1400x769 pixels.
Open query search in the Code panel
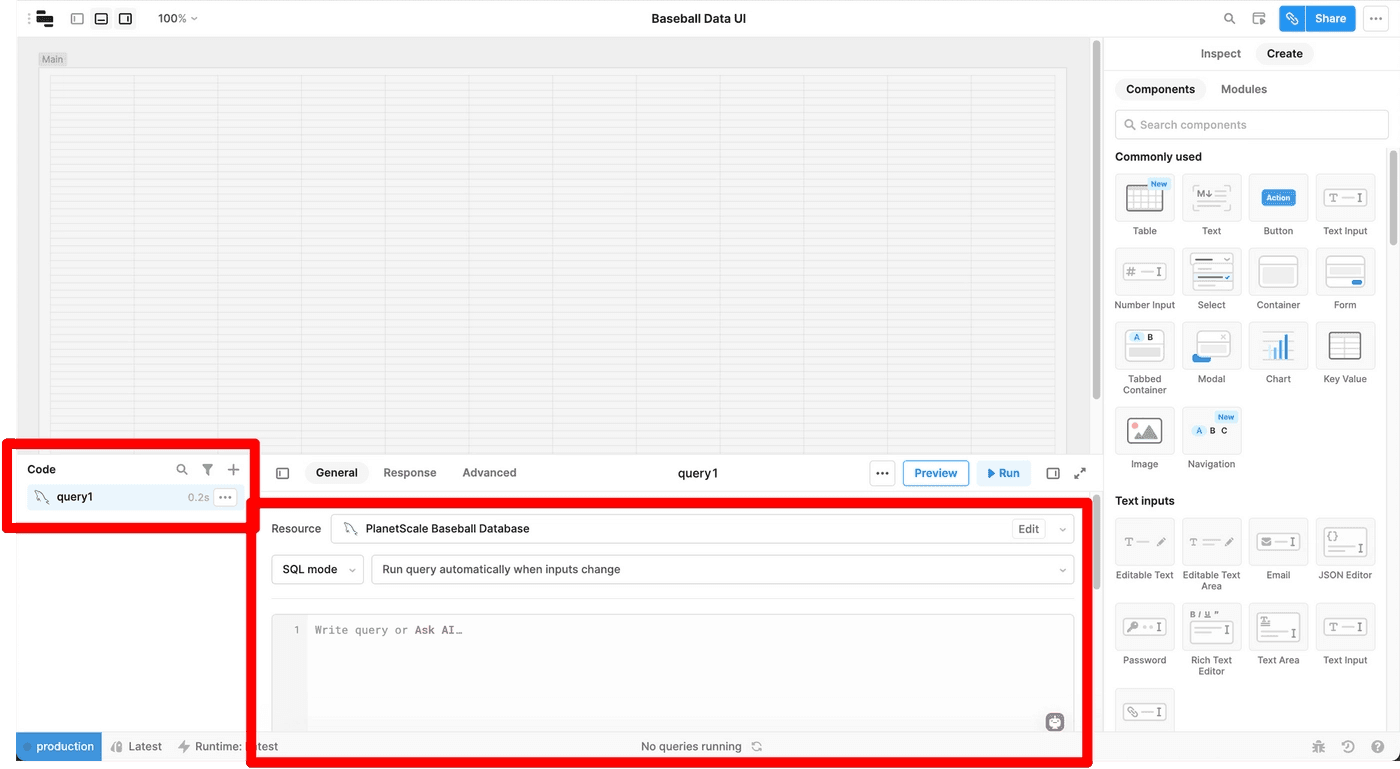pos(181,468)
